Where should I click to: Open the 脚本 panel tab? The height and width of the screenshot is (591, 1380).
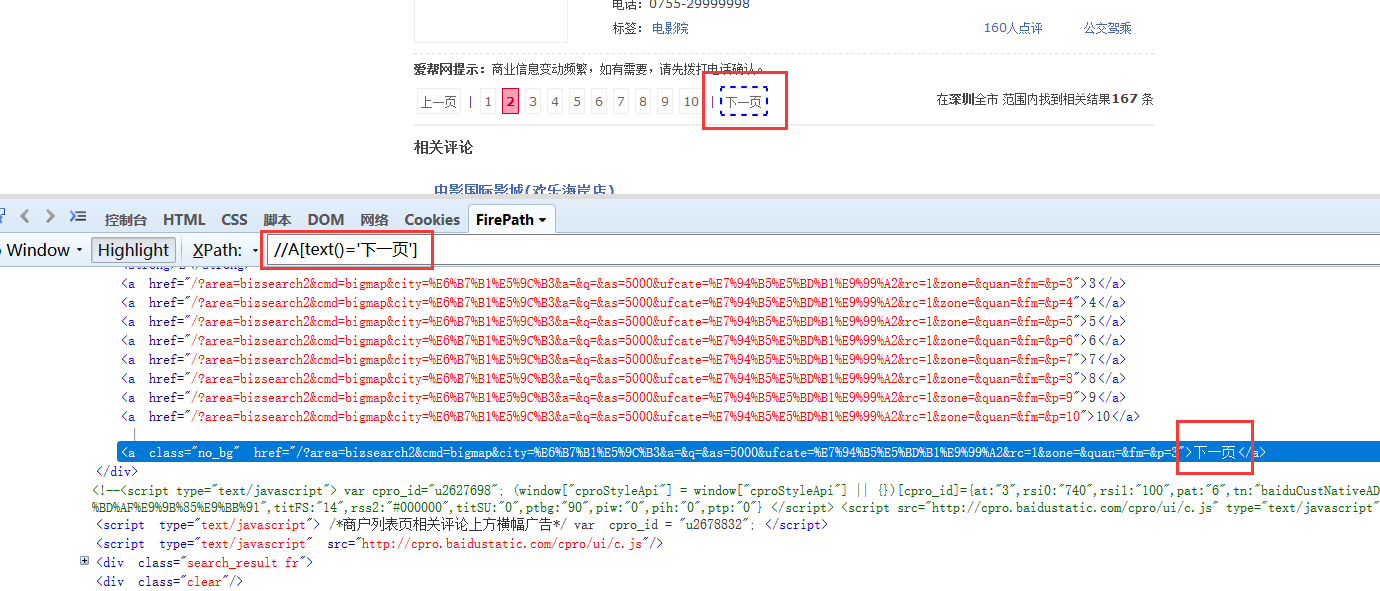(x=277, y=220)
